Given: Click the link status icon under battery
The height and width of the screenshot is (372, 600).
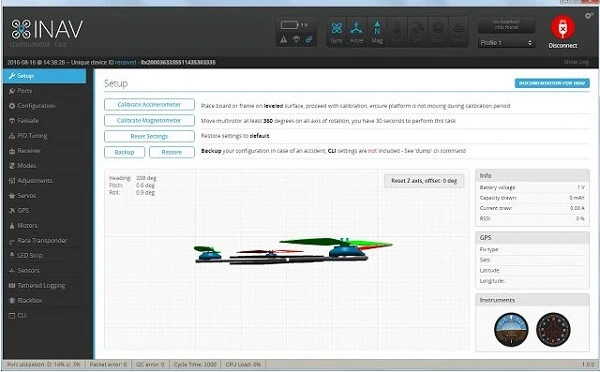Looking at the screenshot, I should click(309, 39).
